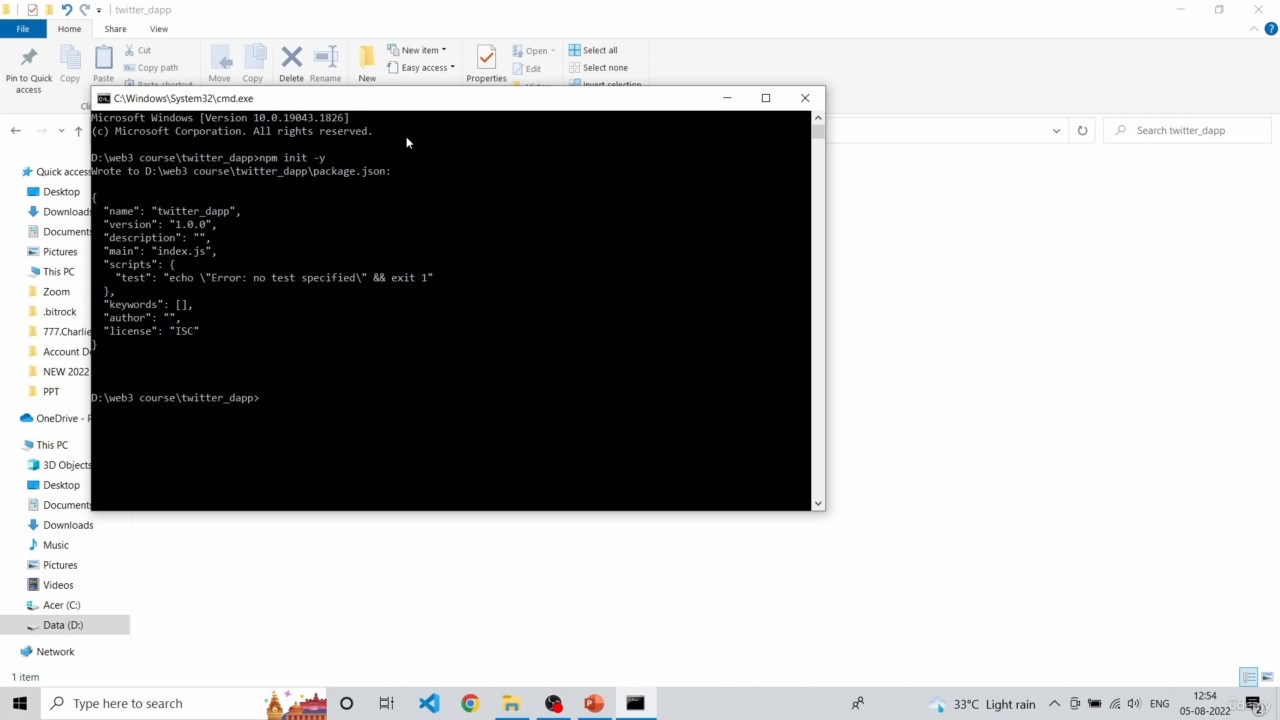Switch to the View ribbon tab

[x=159, y=29]
